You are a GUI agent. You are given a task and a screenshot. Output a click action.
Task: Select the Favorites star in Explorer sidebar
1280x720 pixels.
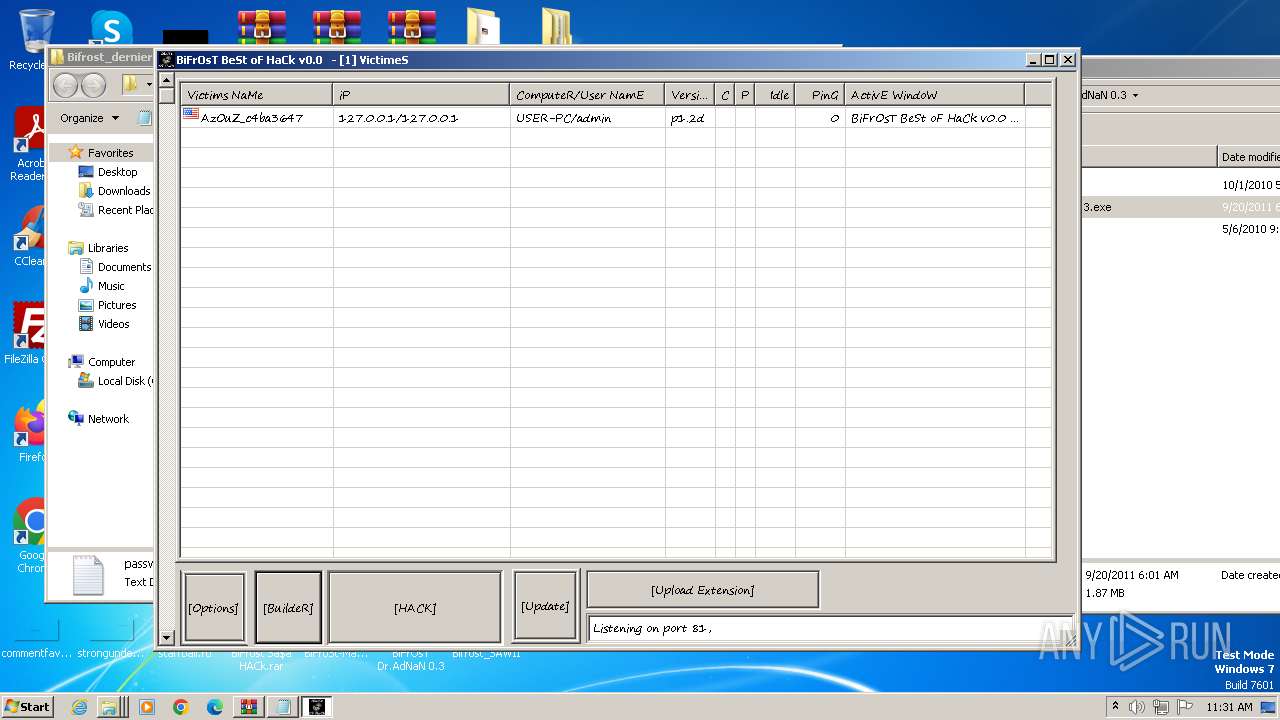76,153
